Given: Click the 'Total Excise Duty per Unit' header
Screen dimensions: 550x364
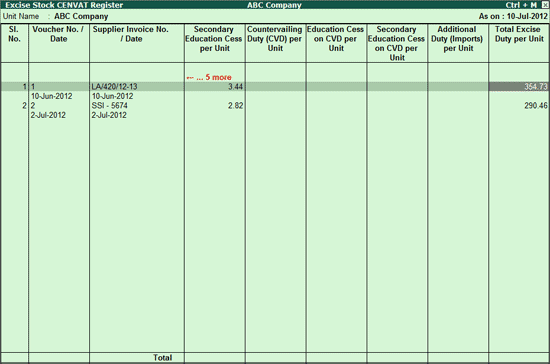Looking at the screenshot, I should 519,34.
